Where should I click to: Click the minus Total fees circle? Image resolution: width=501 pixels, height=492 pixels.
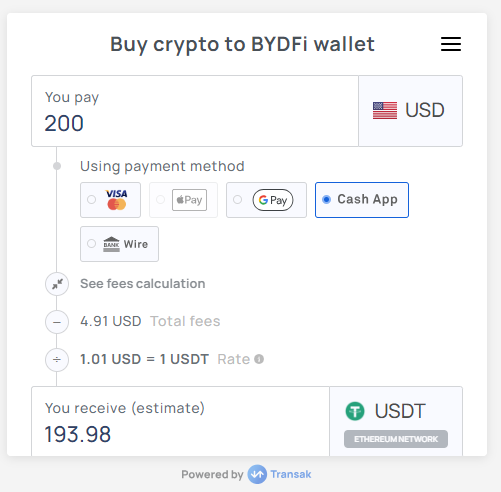click(x=57, y=322)
